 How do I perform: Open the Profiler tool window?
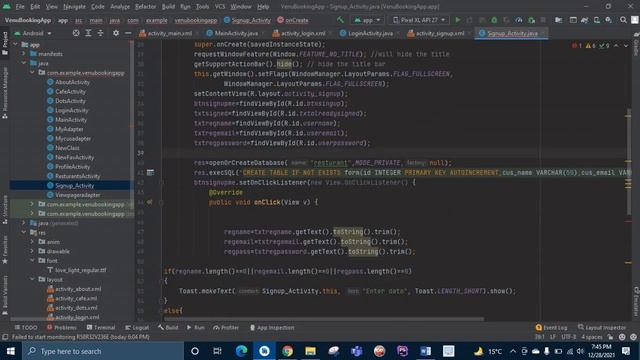pos(226,327)
